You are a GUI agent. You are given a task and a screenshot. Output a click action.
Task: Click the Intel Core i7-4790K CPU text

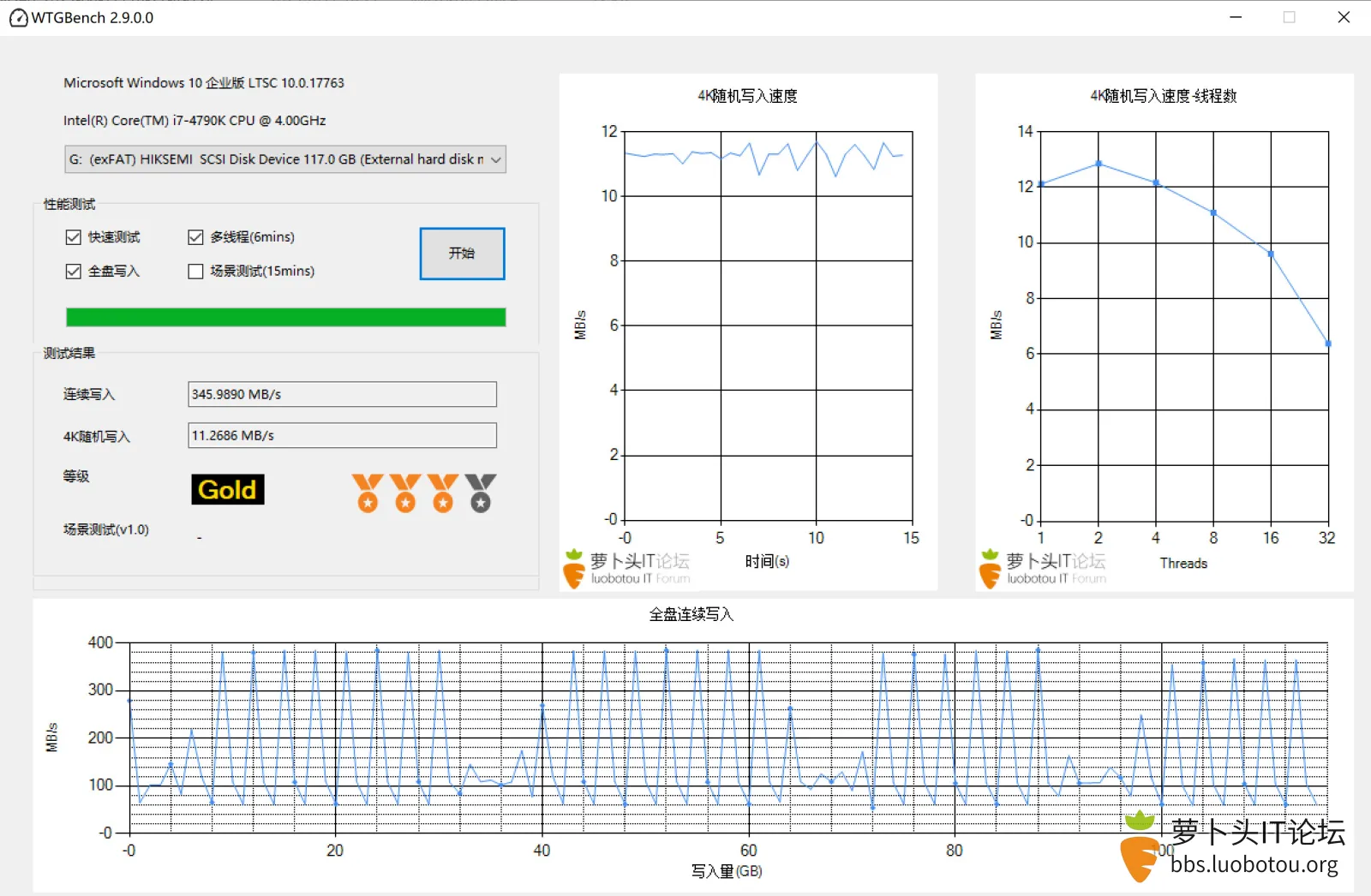195,121
